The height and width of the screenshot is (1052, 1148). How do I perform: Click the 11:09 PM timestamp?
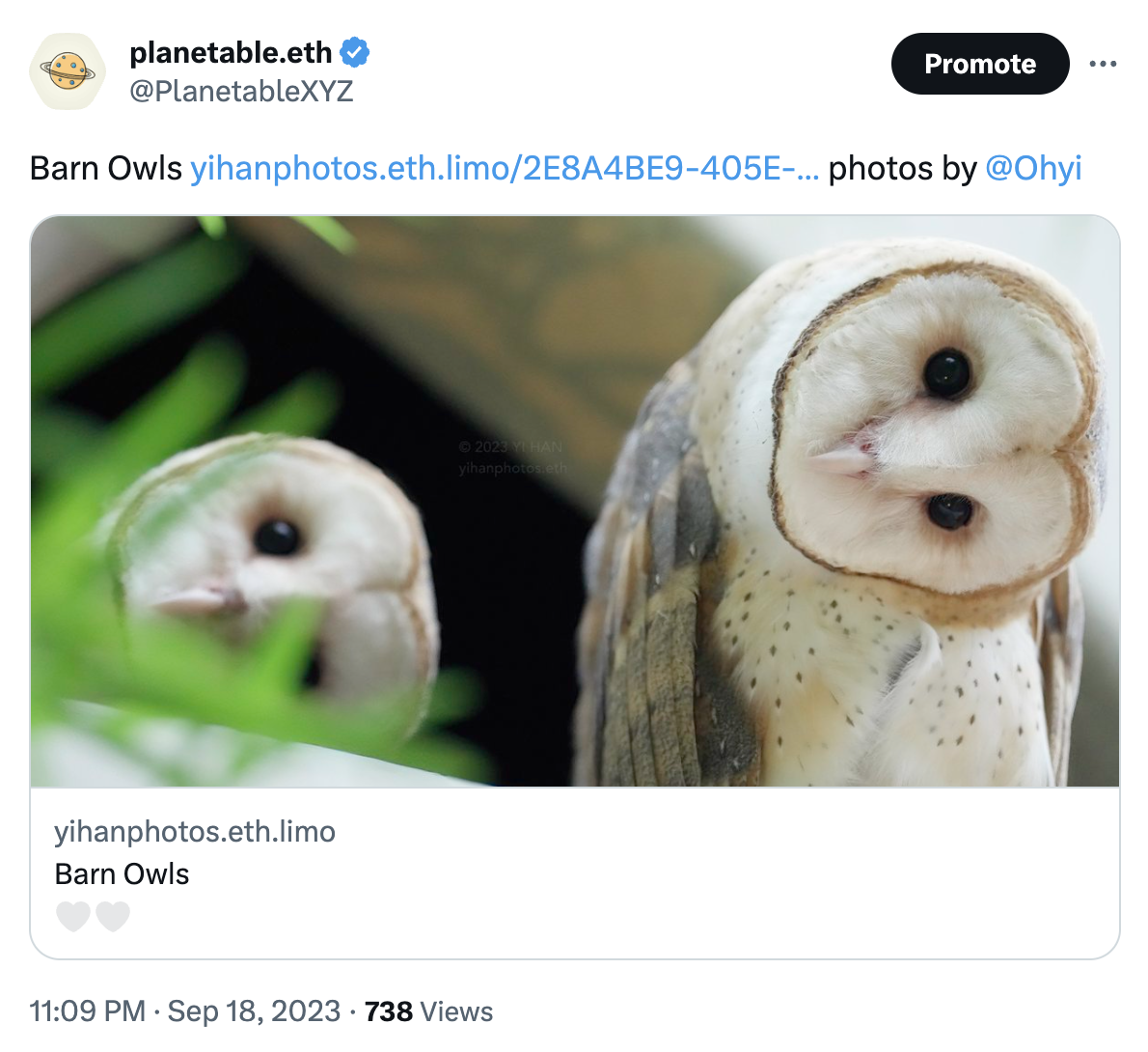tap(88, 1011)
